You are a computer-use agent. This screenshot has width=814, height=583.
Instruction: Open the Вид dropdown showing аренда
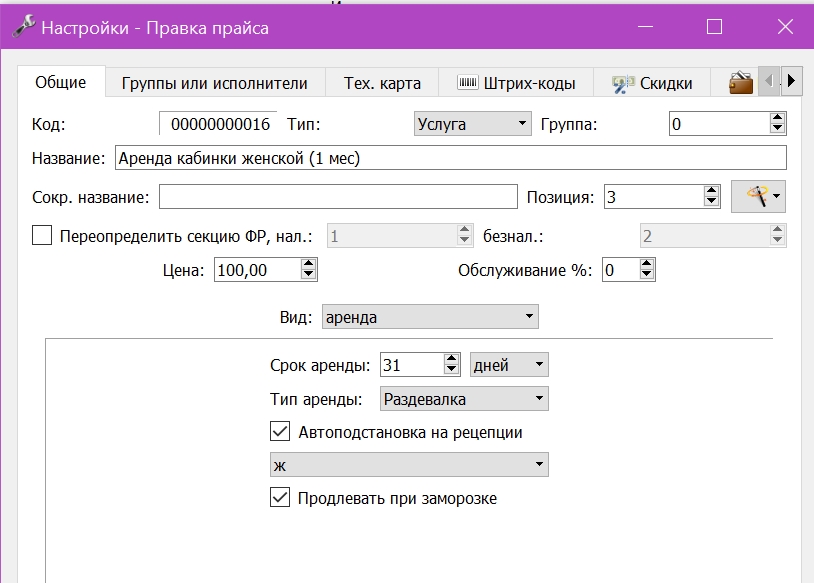[430, 316]
